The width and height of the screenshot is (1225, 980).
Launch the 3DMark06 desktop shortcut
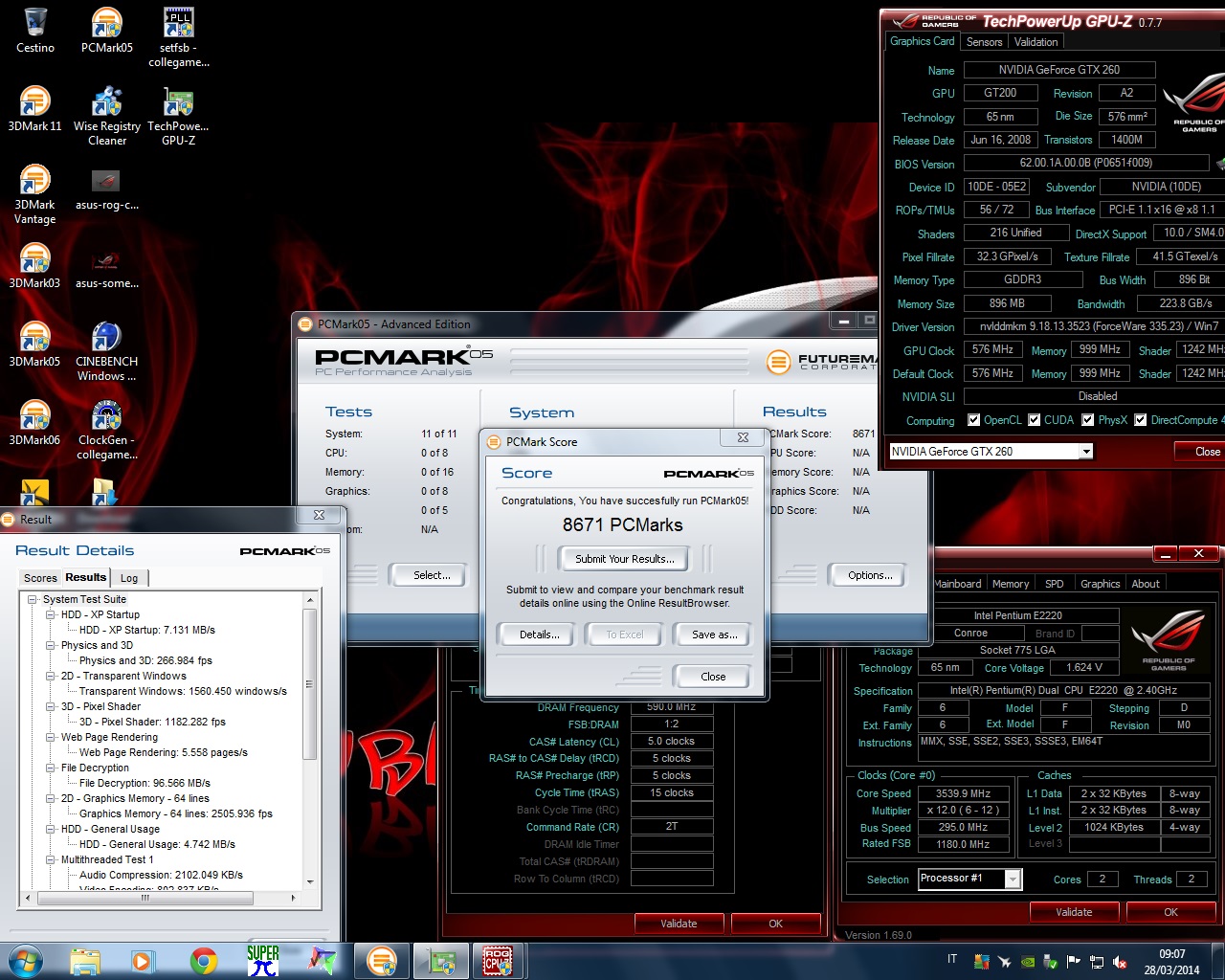click(x=35, y=423)
